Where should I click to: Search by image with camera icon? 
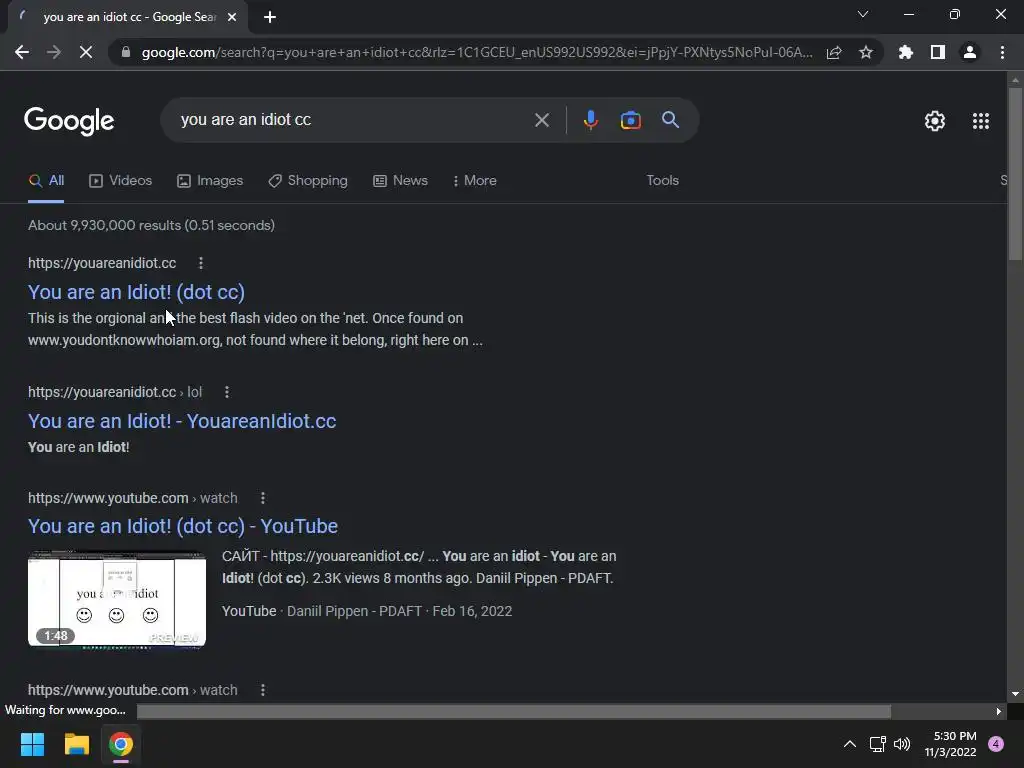[630, 120]
